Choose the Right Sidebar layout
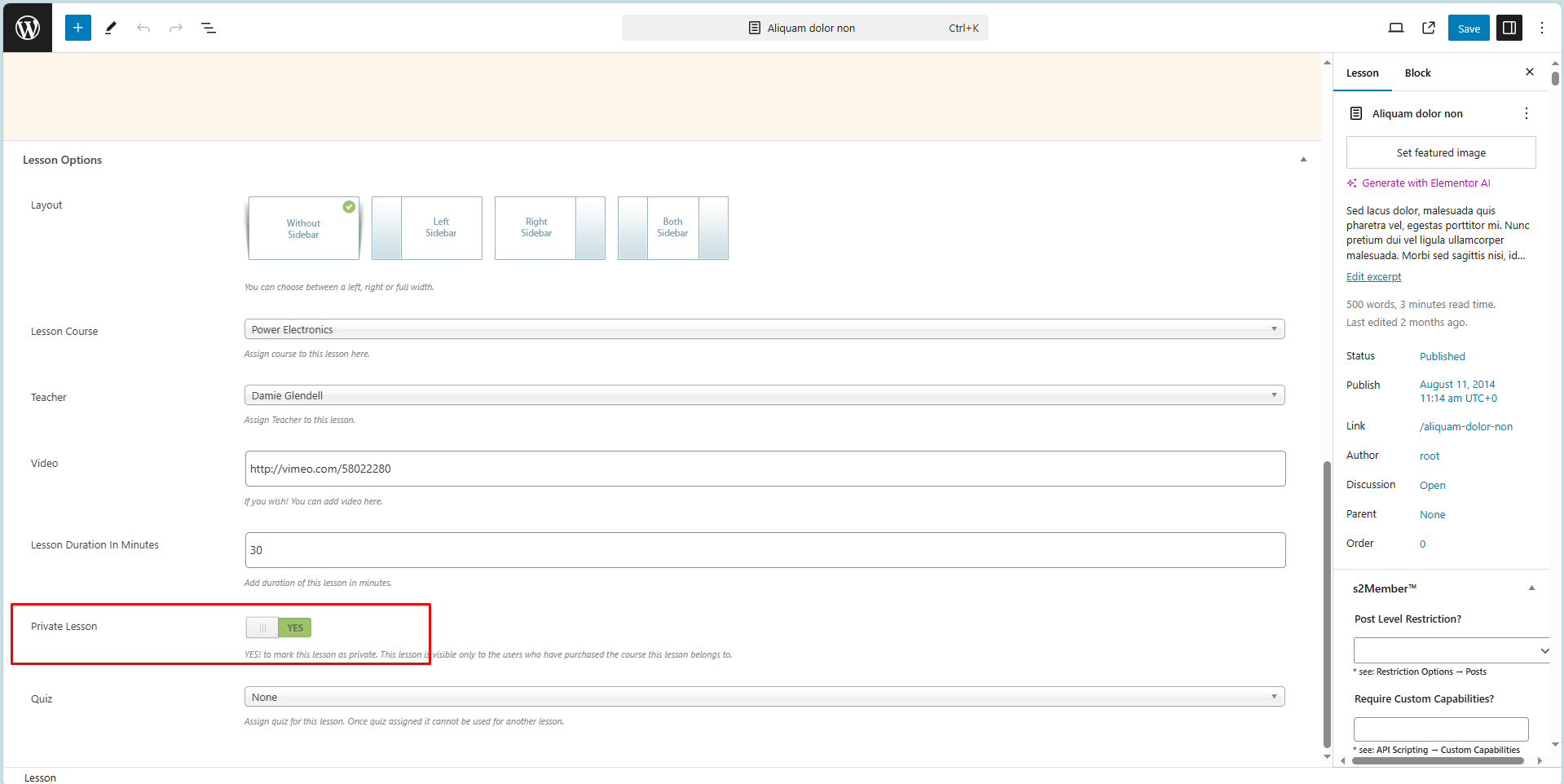1564x784 pixels. (x=550, y=228)
